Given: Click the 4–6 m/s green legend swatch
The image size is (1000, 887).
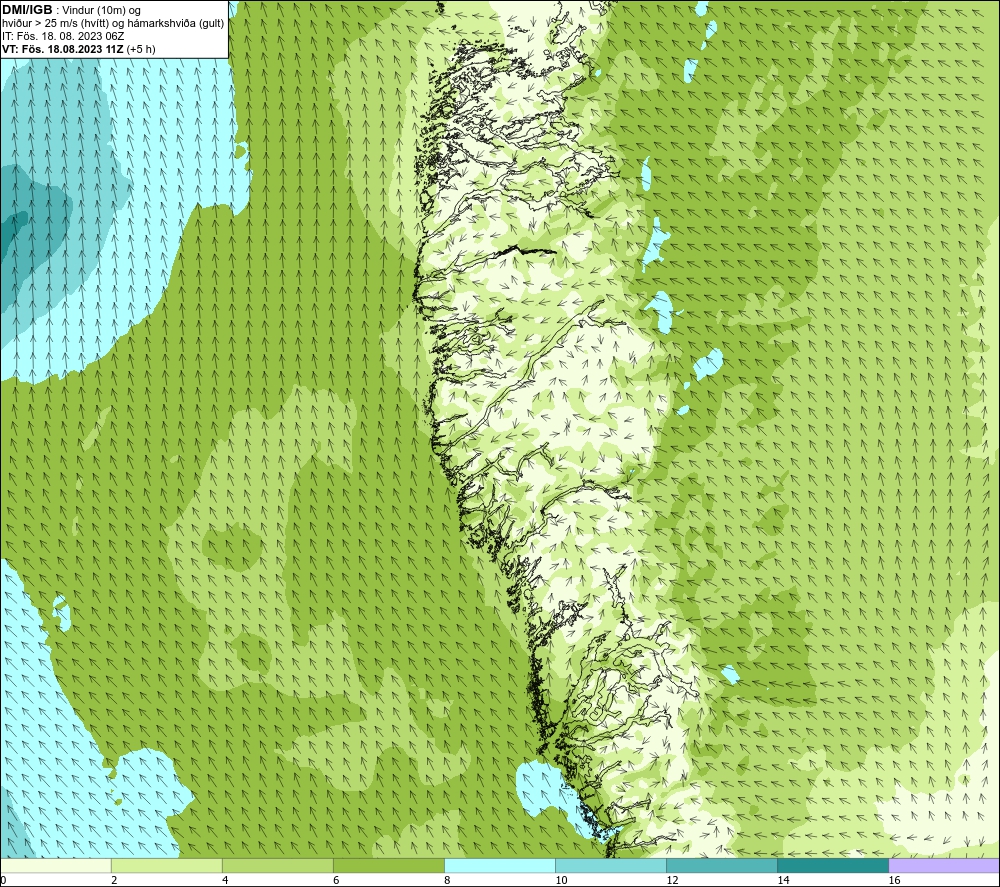Looking at the screenshot, I should pyautogui.click(x=277, y=865).
